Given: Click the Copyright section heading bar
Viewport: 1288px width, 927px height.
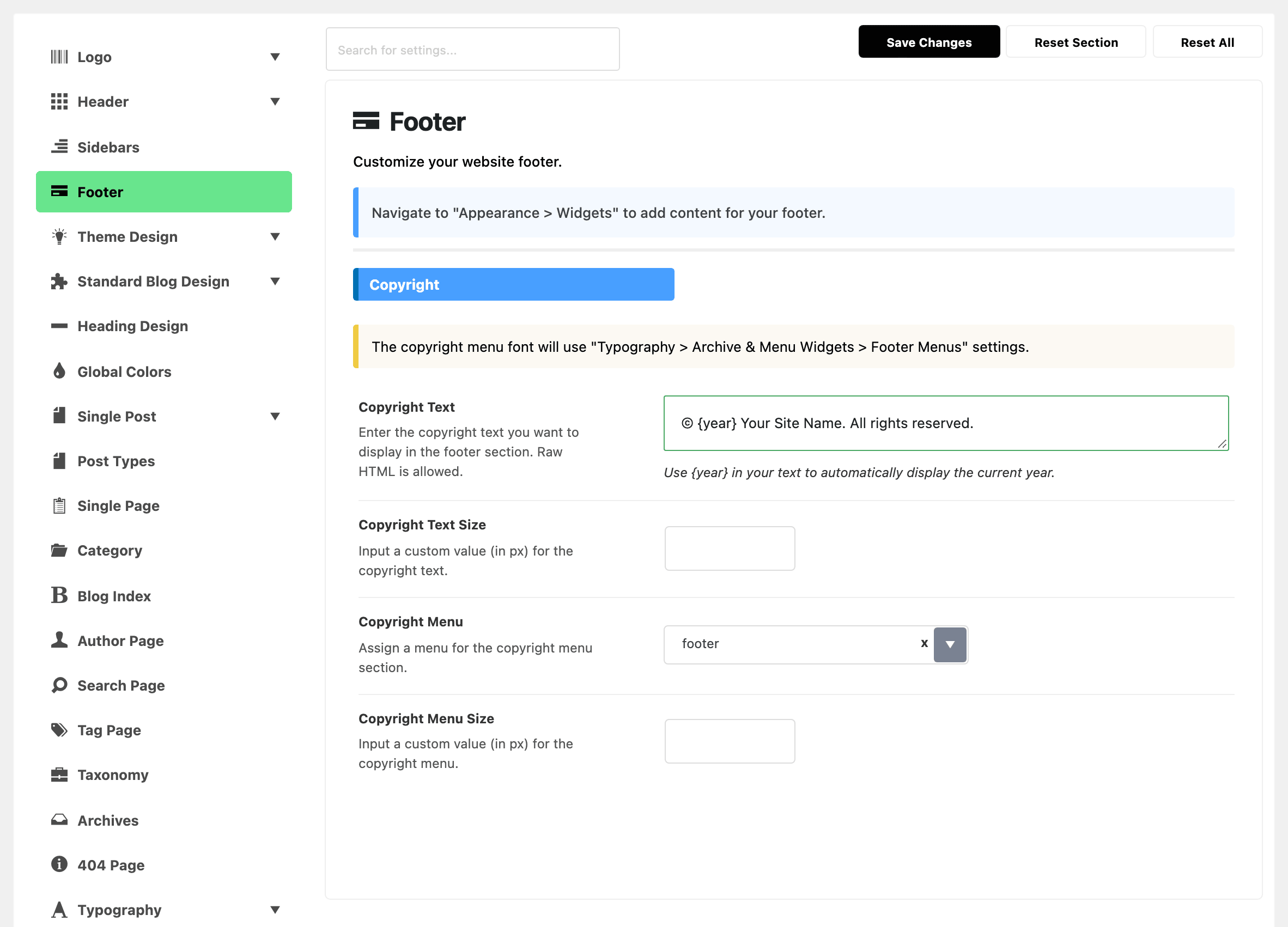Looking at the screenshot, I should coord(513,284).
